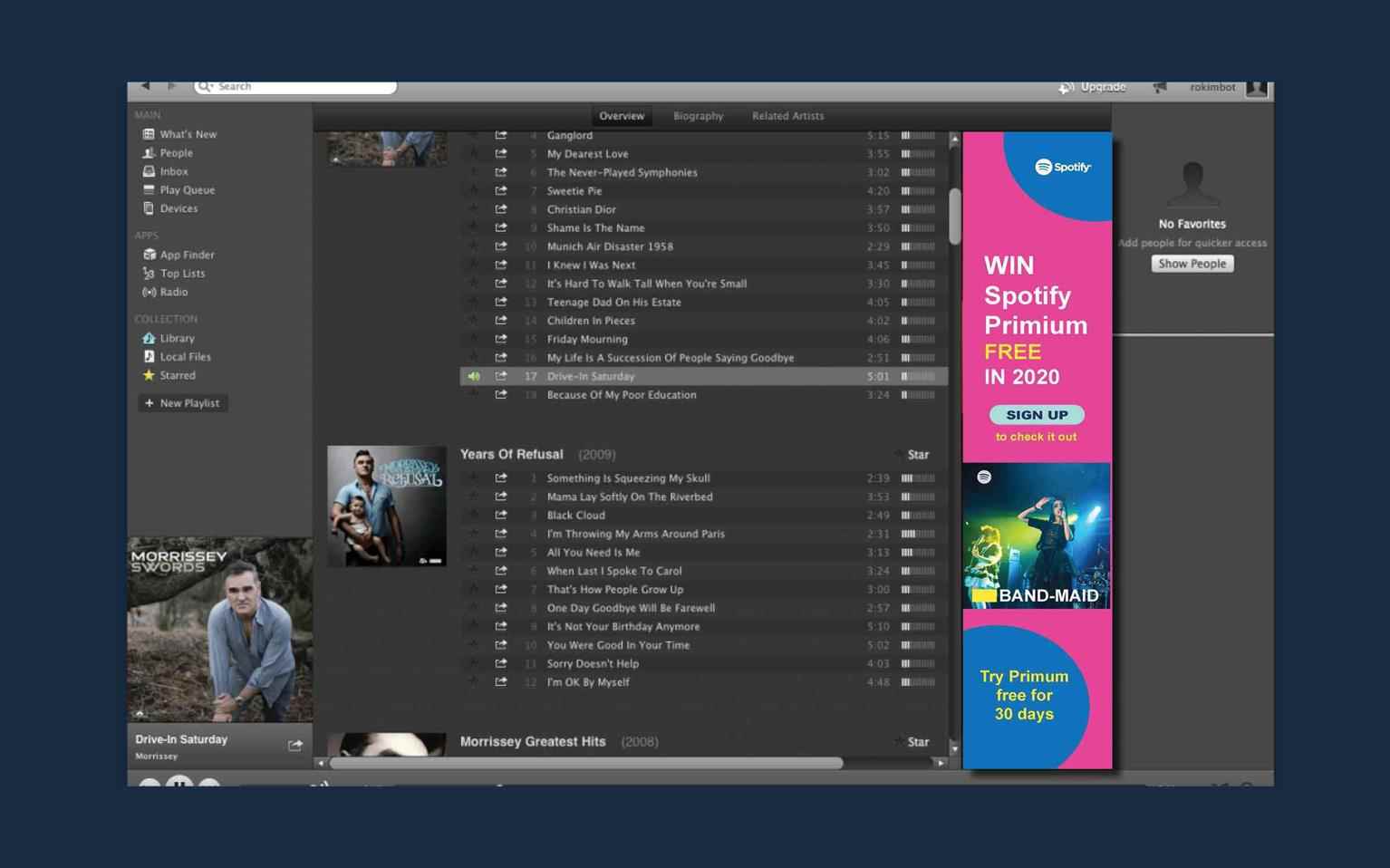This screenshot has width=1390, height=868.
Task: Star the track You Were Good In Your Time
Action: pos(472,644)
